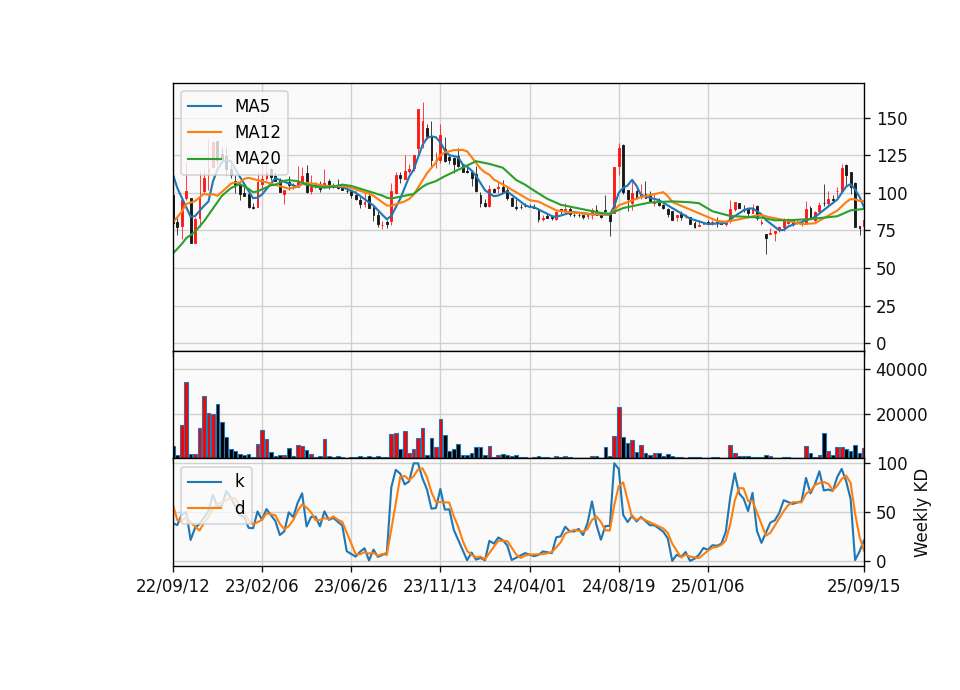The height and width of the screenshot is (690, 960).
Task: Click the 75 price axis tick
Action: 887,231
